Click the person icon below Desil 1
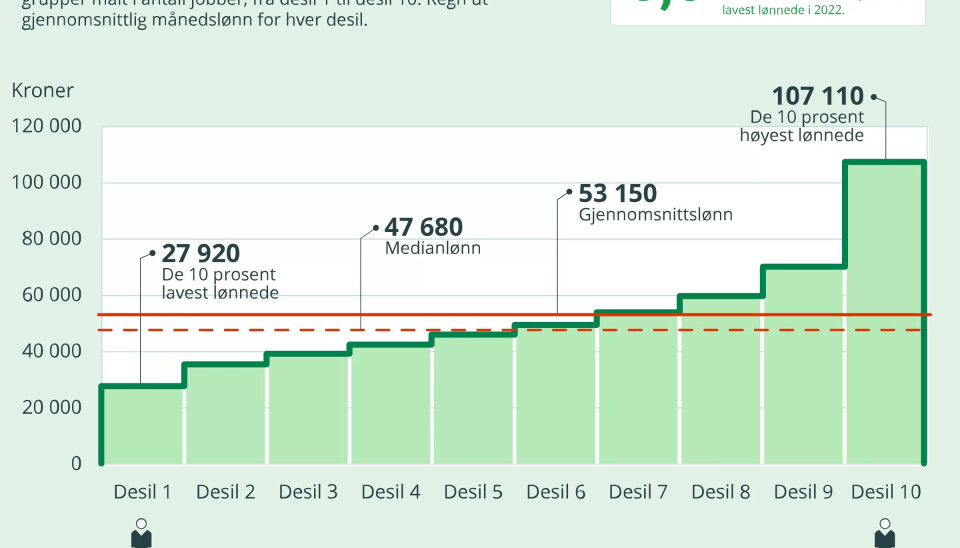The height and width of the screenshot is (548, 960). (141, 532)
